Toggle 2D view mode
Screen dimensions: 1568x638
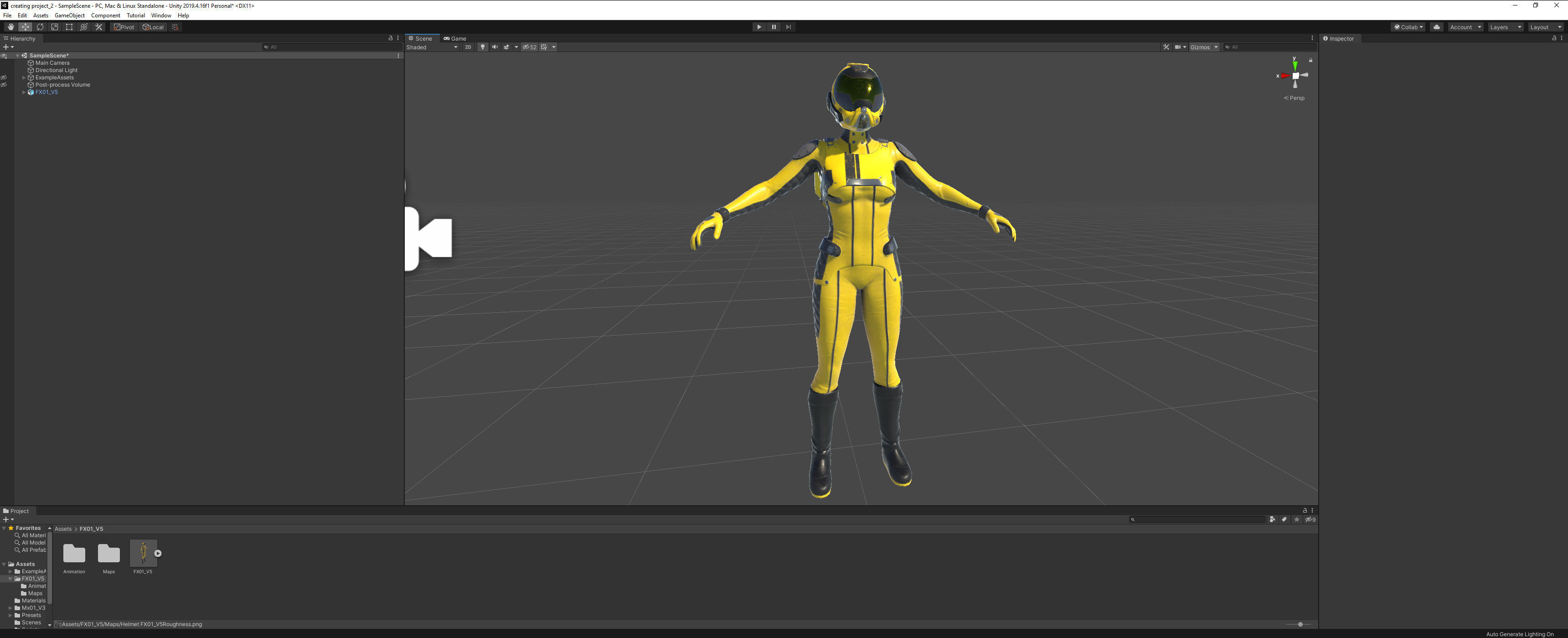pos(468,47)
